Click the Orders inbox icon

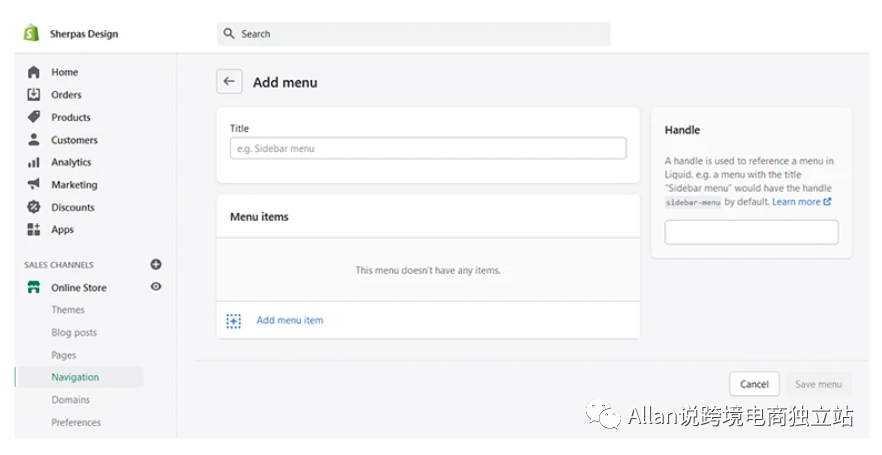(34, 94)
